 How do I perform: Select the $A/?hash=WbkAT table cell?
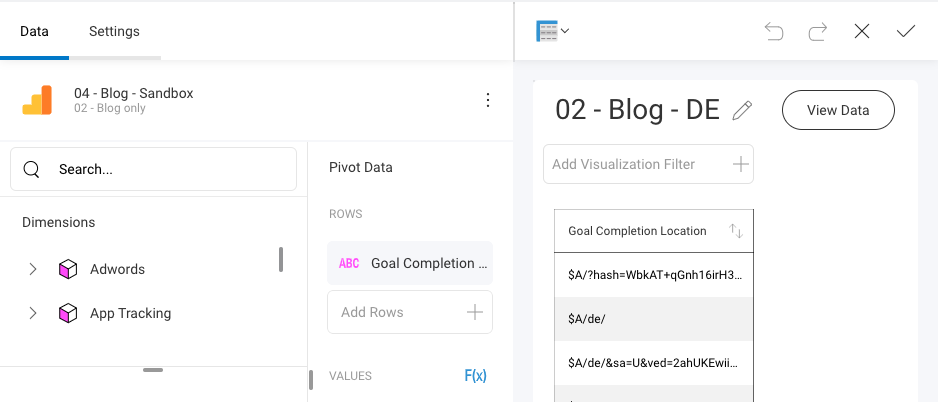(x=654, y=275)
